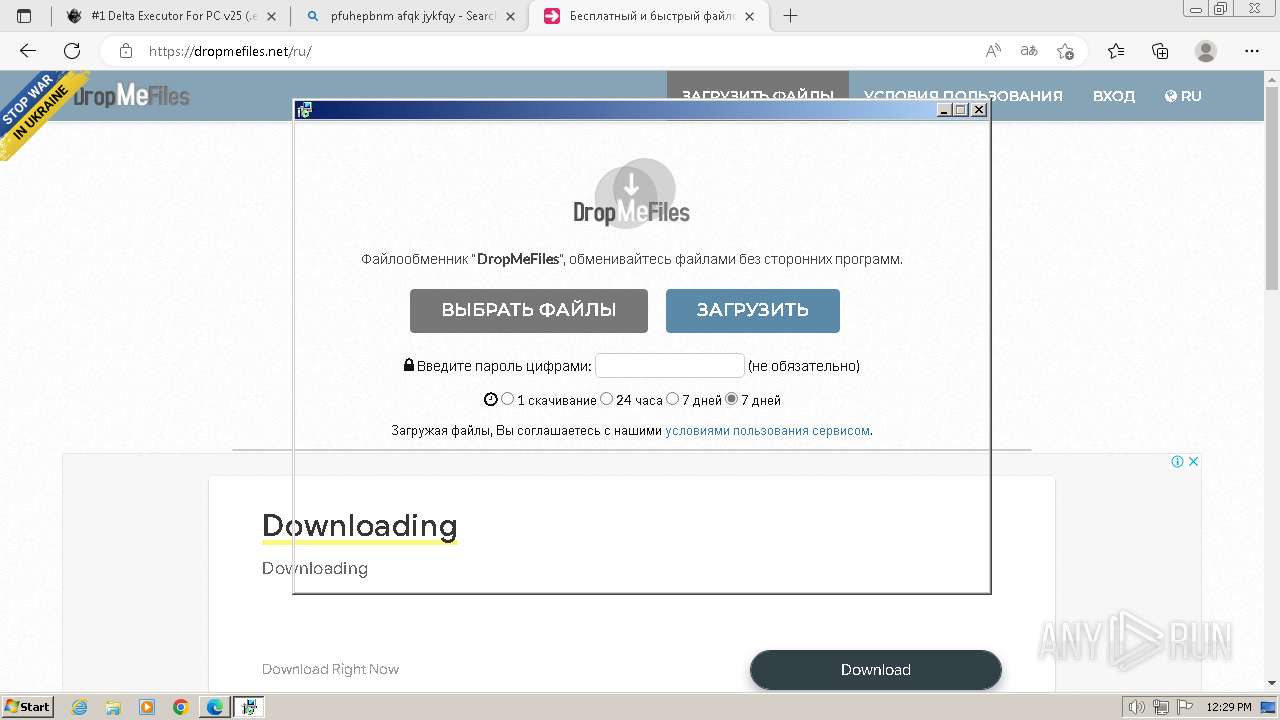
Task: Switch to the pfuhepbnm search tab
Action: [411, 16]
